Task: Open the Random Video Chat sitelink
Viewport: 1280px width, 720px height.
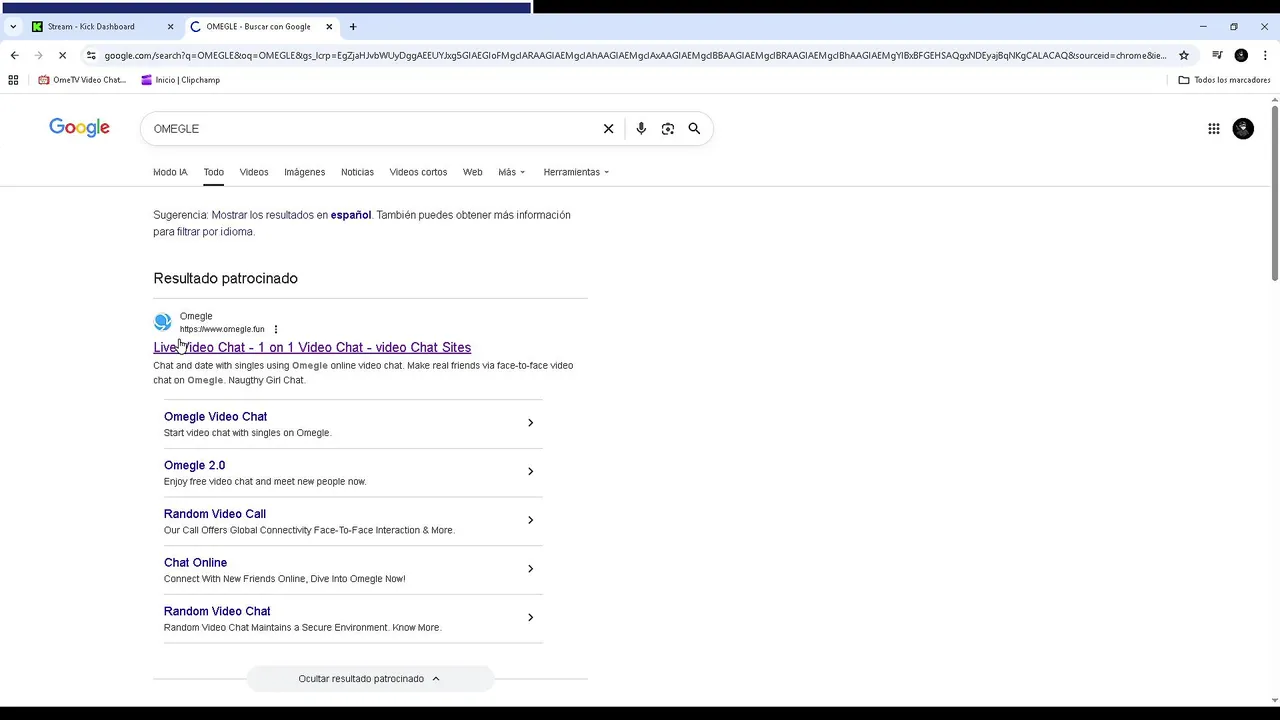Action: tap(217, 611)
